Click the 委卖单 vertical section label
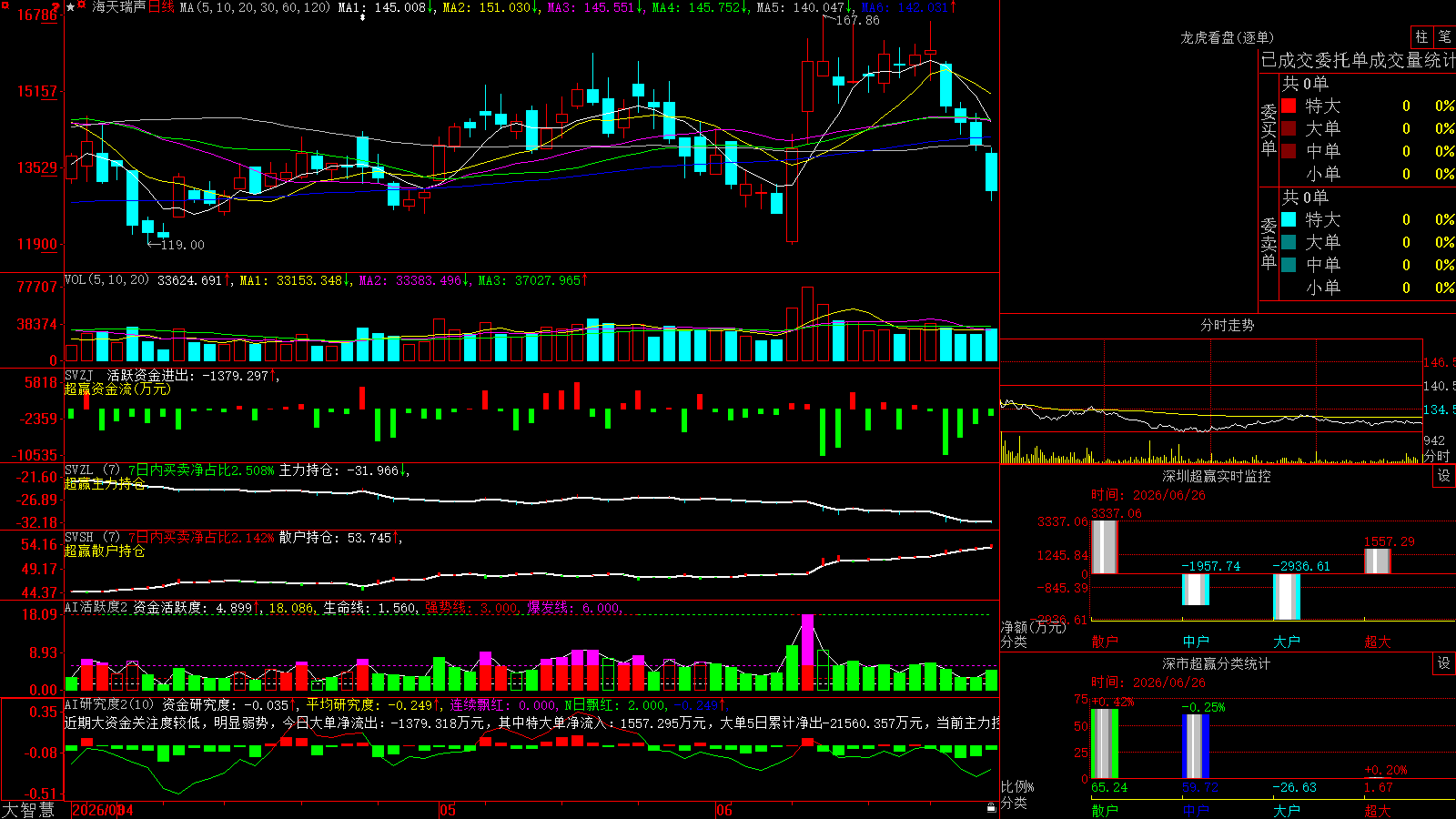This screenshot has height=819, width=1456. (x=1269, y=243)
